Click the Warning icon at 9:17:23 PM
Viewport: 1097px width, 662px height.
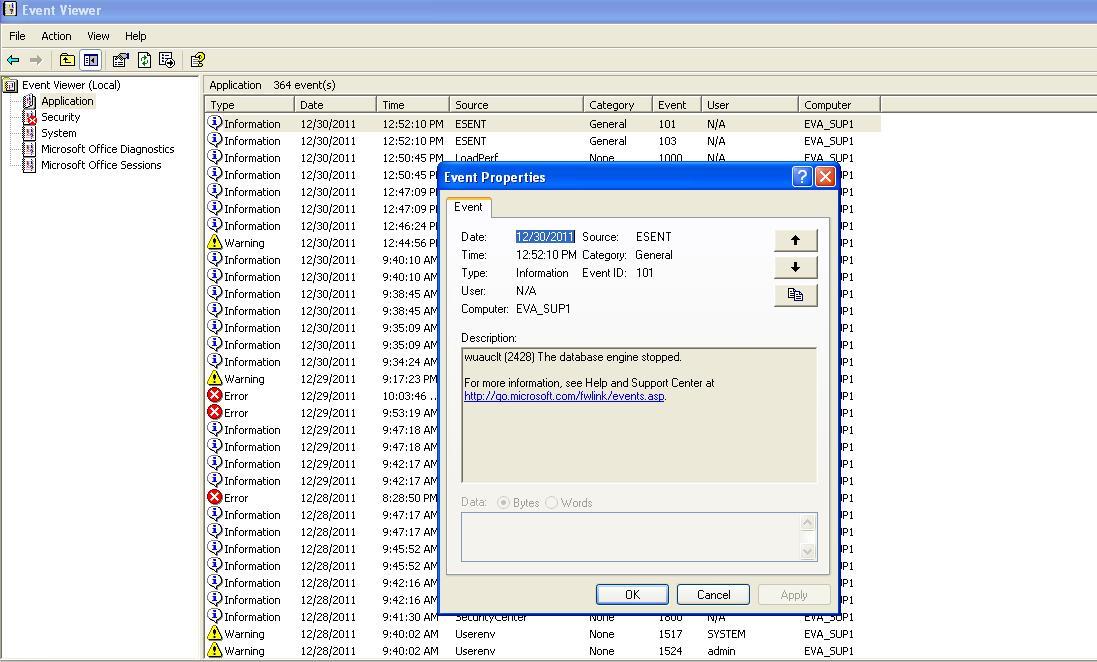tap(215, 378)
